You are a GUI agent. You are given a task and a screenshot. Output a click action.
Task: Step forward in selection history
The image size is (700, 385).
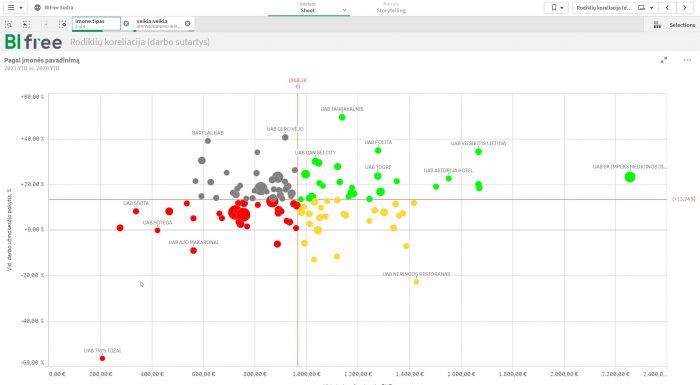click(45, 24)
